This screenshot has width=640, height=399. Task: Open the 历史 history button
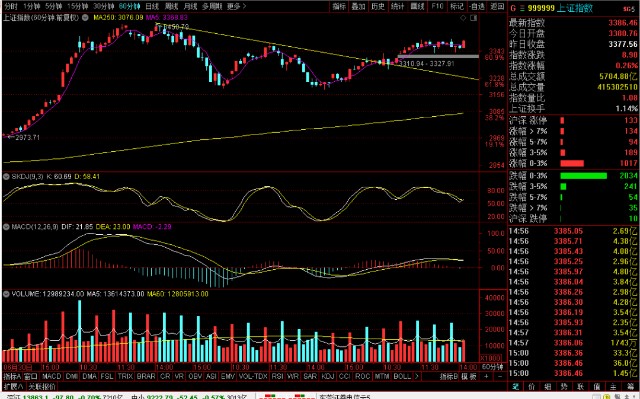tap(378, 6)
